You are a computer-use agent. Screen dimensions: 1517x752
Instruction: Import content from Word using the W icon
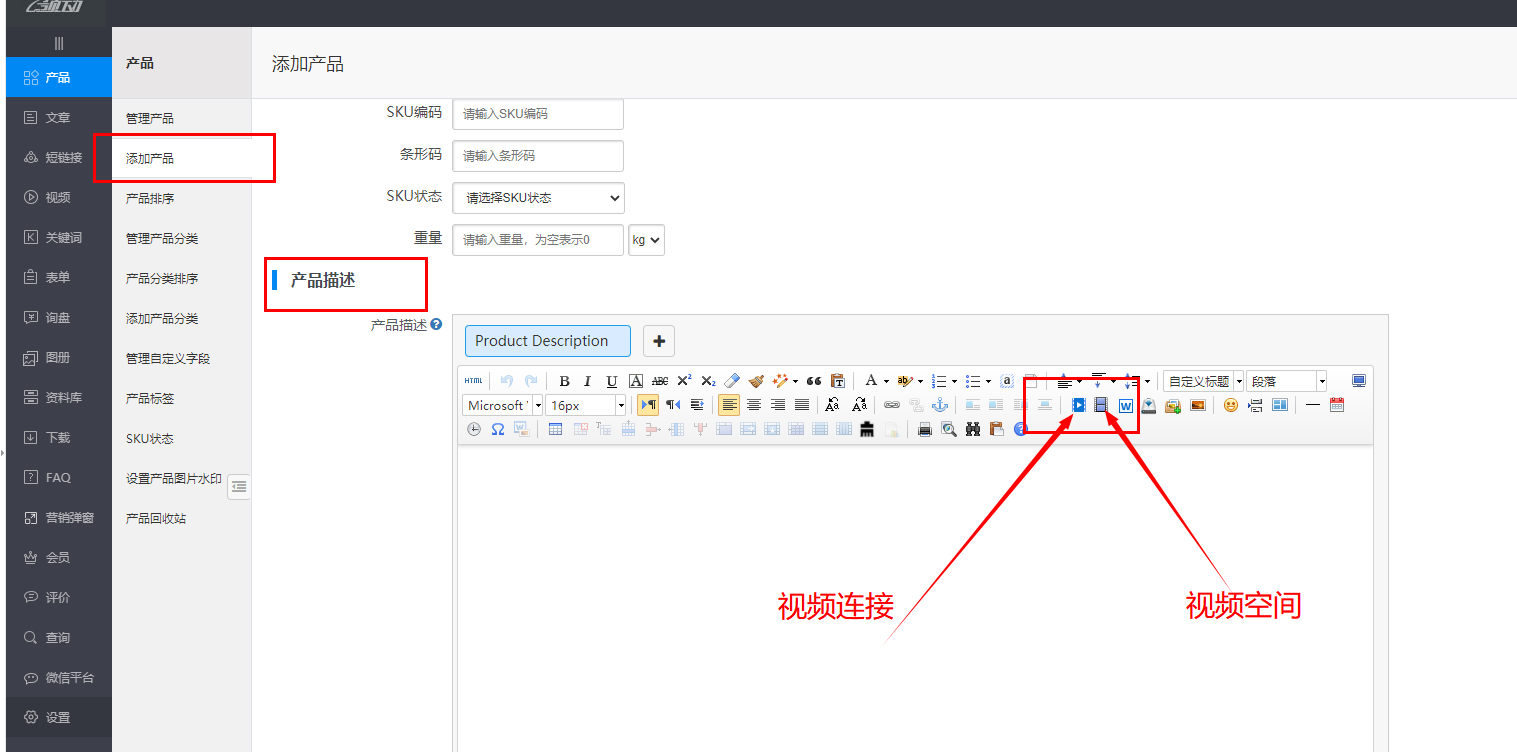tap(1125, 404)
